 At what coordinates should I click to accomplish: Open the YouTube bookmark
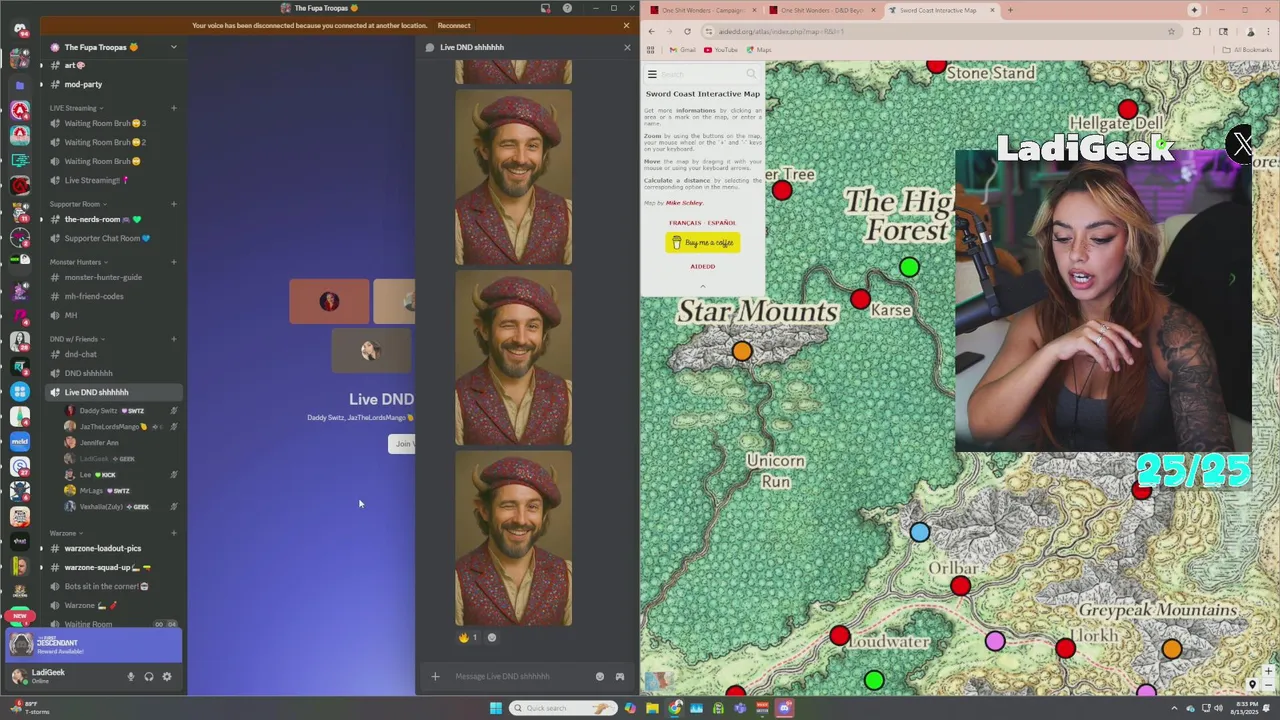pos(721,50)
